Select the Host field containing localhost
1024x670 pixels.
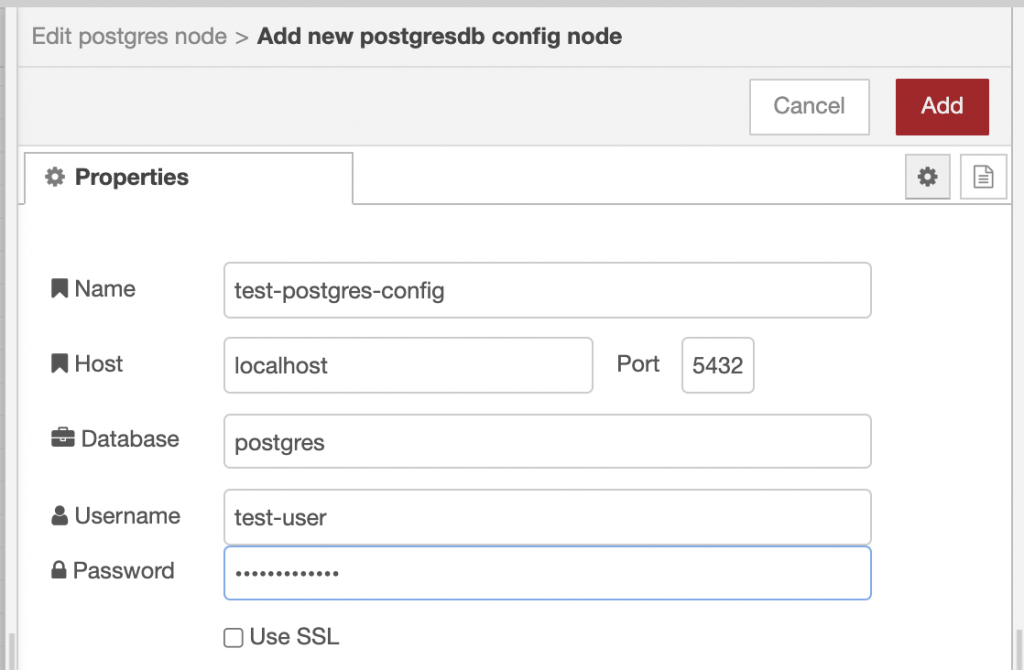pyautogui.click(x=408, y=365)
